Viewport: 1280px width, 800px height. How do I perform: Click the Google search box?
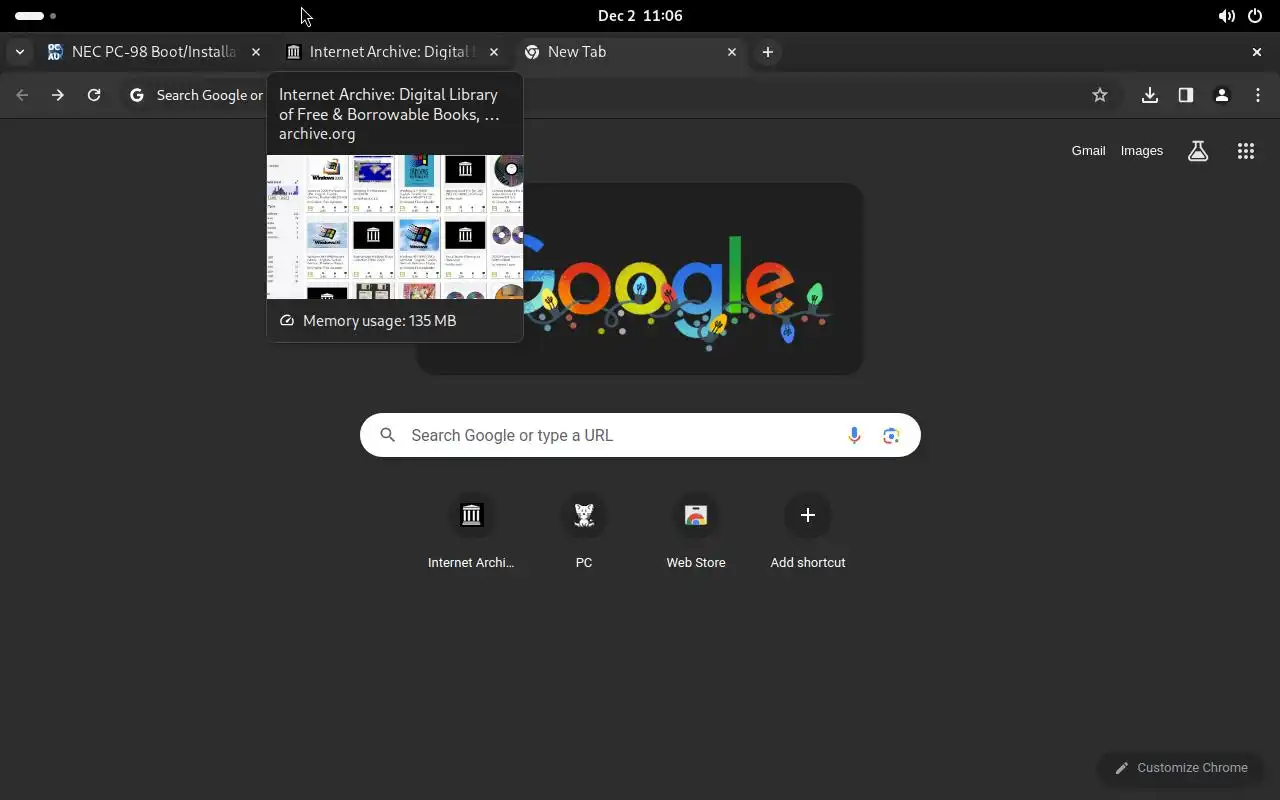click(640, 435)
